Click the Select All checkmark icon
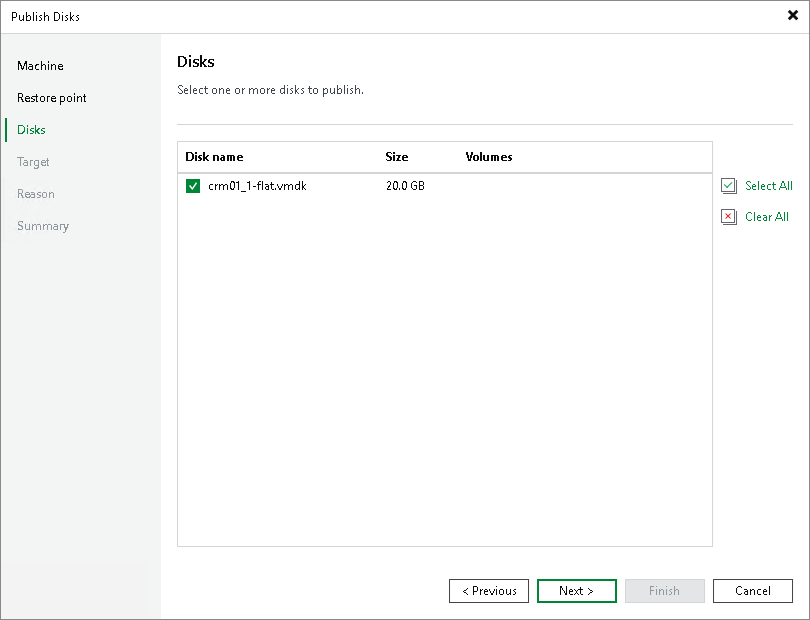The width and height of the screenshot is (810, 620). pyautogui.click(x=729, y=186)
